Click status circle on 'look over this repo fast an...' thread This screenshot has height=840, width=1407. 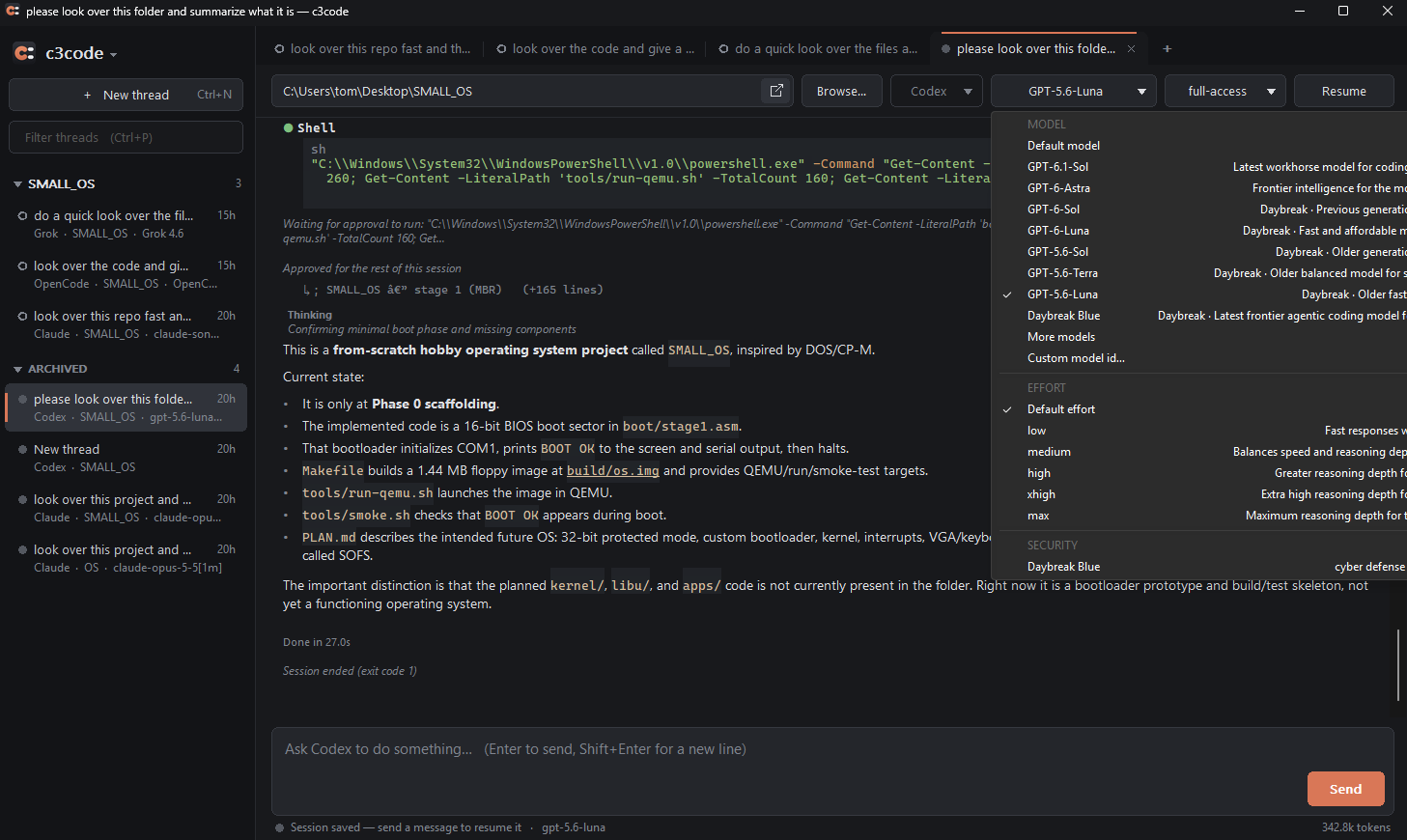coord(22,316)
